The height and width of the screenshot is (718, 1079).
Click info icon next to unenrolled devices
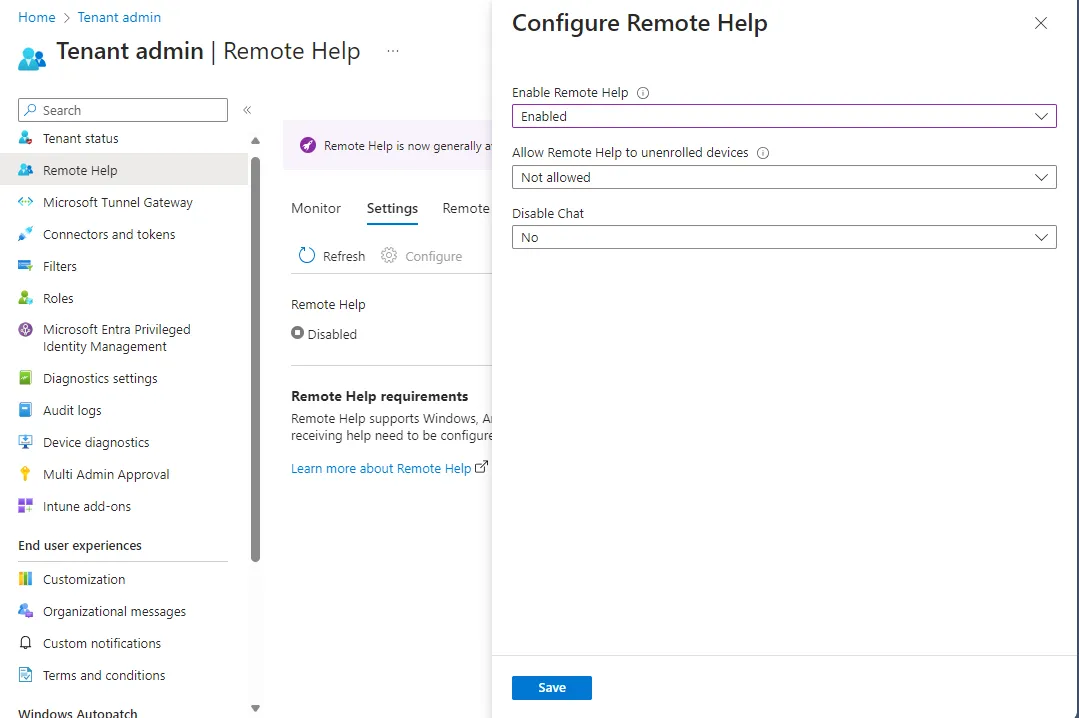[x=763, y=153]
